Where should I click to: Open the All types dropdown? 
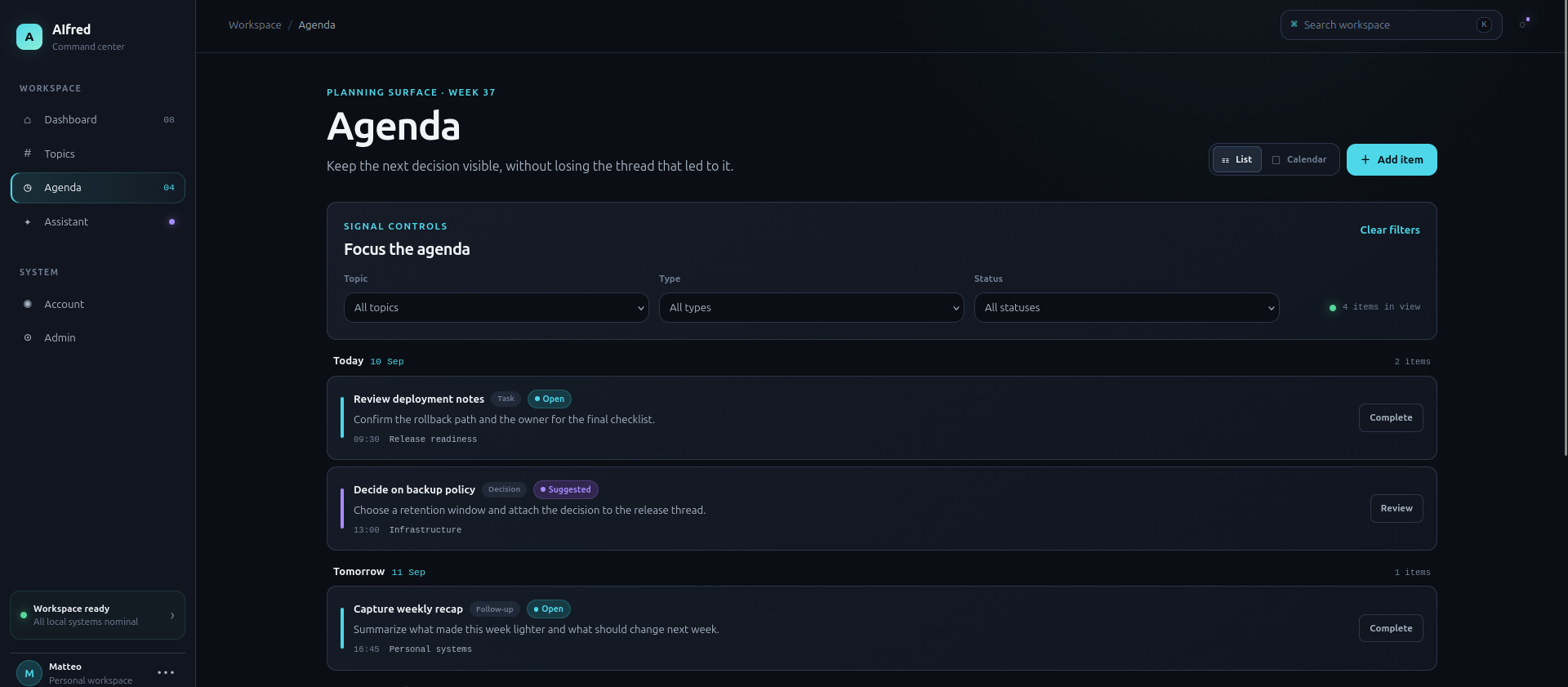tap(812, 307)
